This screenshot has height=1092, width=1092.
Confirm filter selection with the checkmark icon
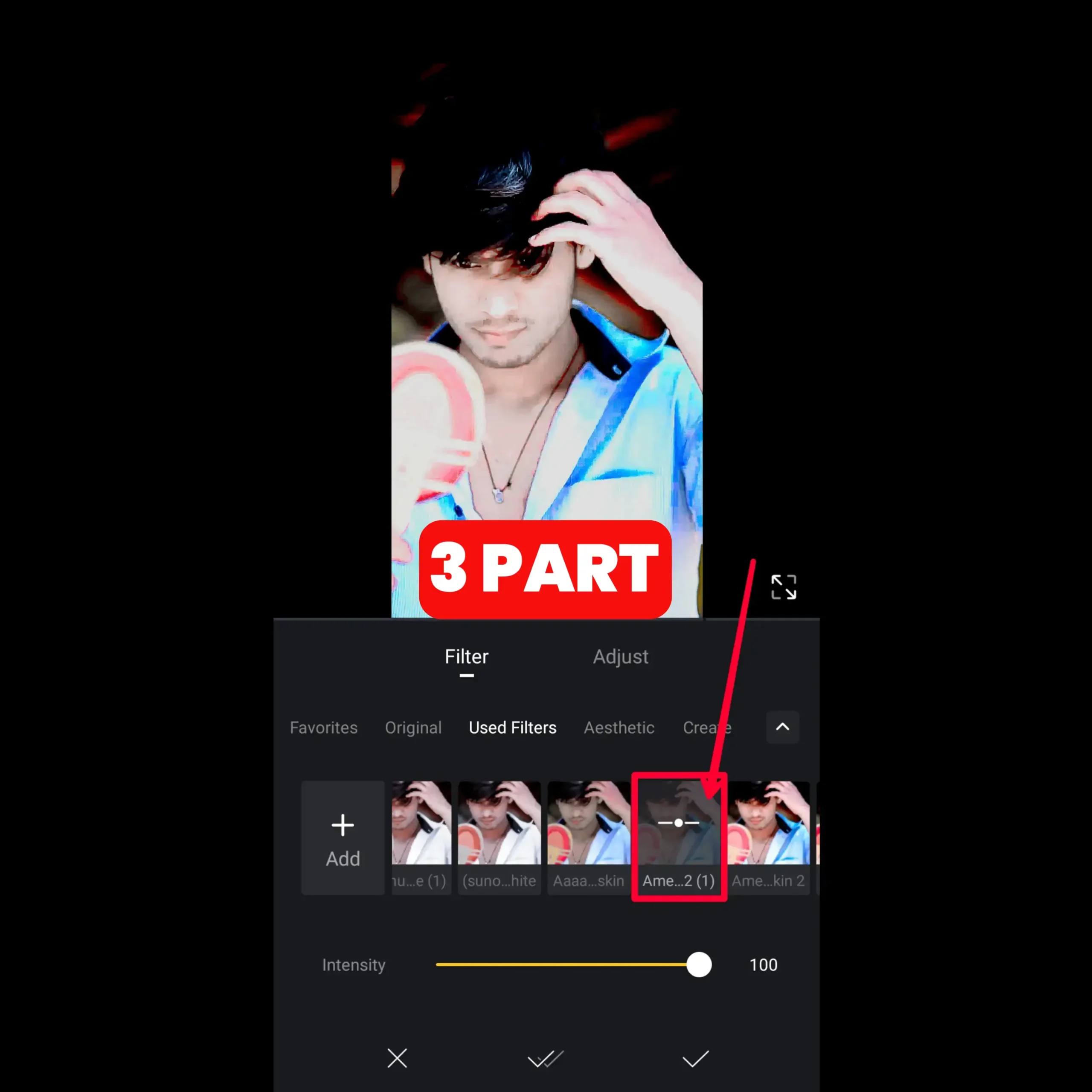pyautogui.click(x=696, y=1058)
